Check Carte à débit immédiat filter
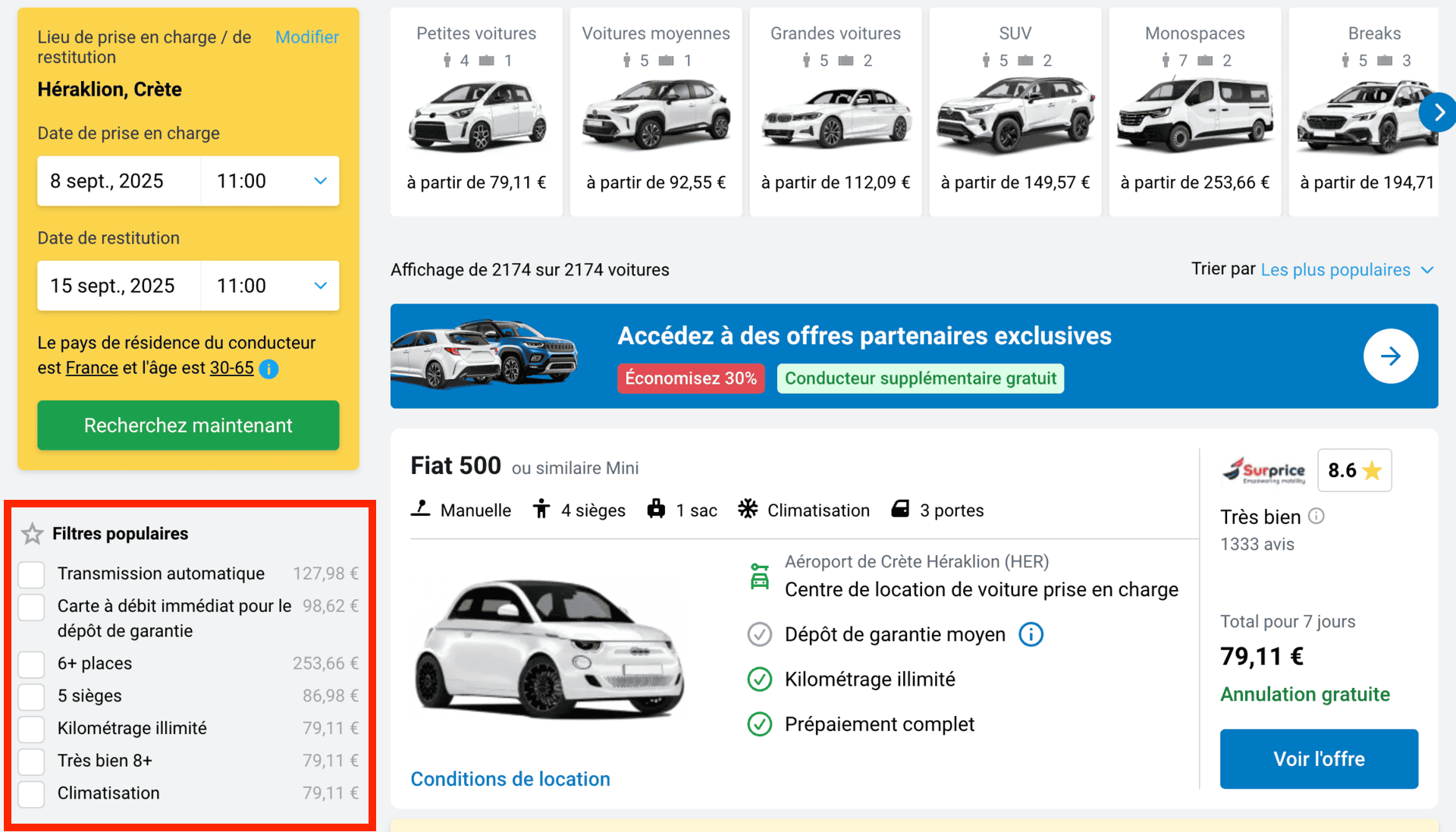The width and height of the screenshot is (1456, 832). pyautogui.click(x=32, y=607)
